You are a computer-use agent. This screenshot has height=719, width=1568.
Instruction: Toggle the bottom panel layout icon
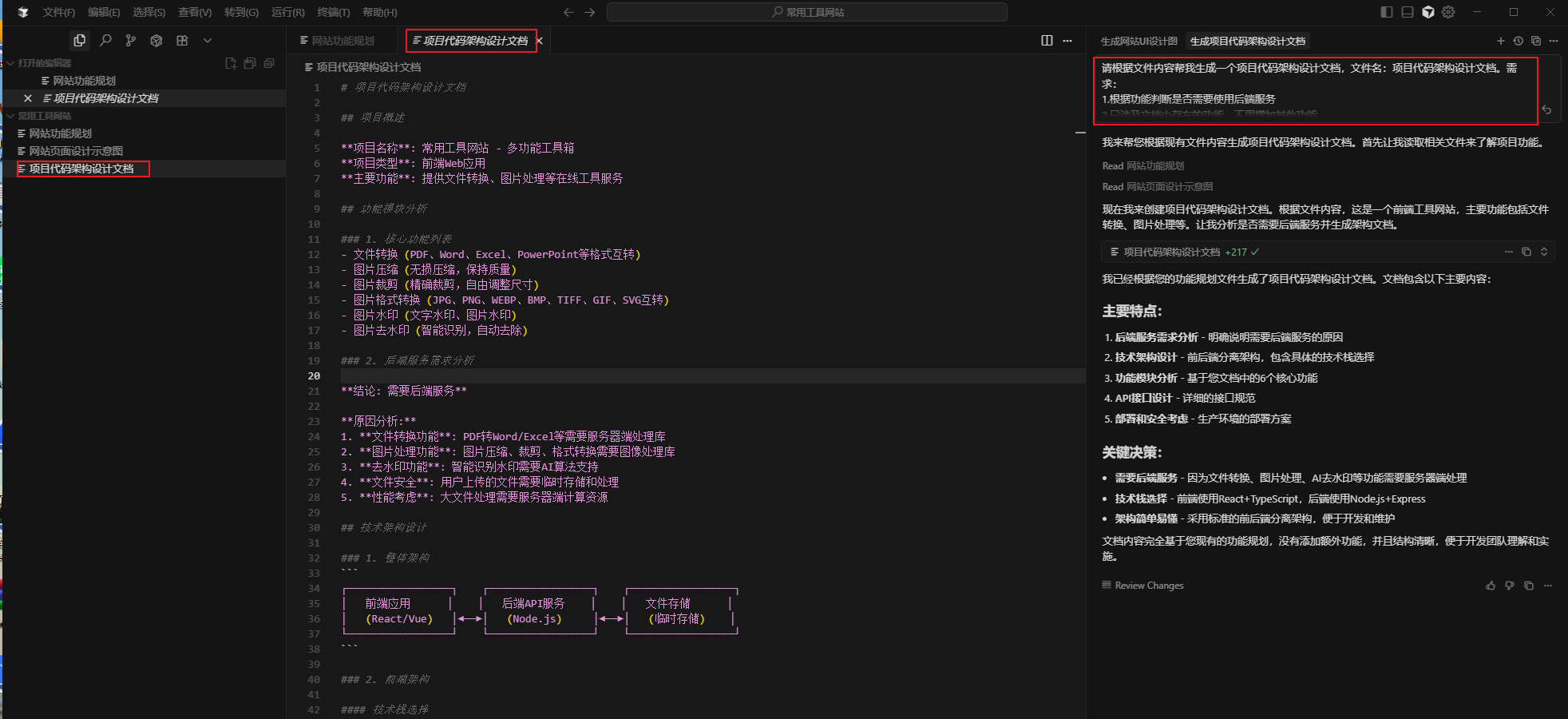[1408, 12]
